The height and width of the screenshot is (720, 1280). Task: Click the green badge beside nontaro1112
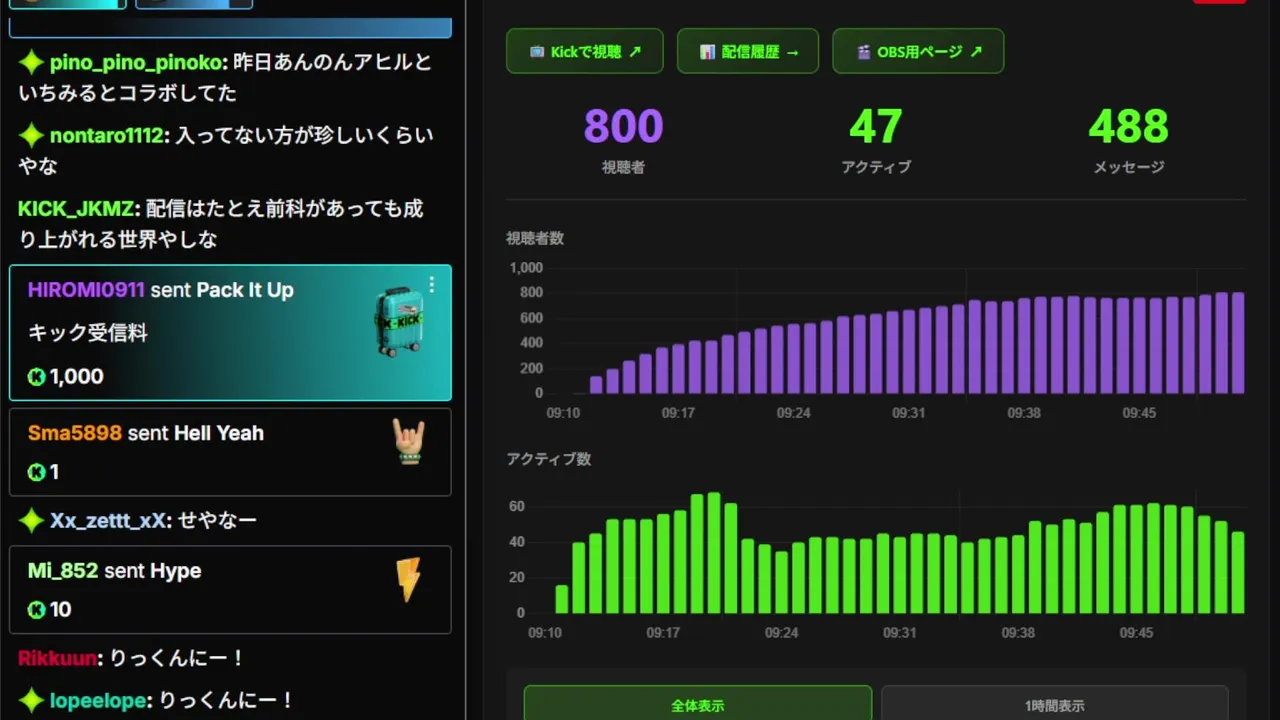click(32, 136)
